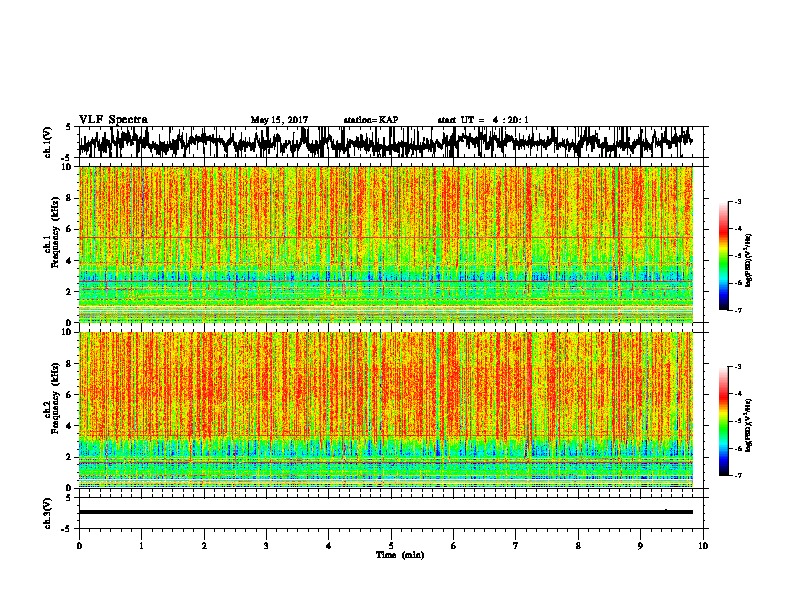
Task: Click time axis tick label "4"
Action: [329, 546]
